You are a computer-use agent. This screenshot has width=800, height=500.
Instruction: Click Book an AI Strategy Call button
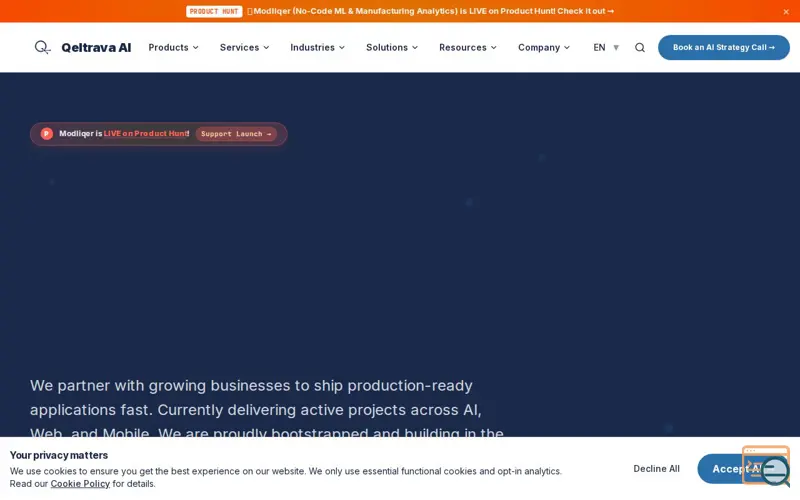click(x=723, y=47)
